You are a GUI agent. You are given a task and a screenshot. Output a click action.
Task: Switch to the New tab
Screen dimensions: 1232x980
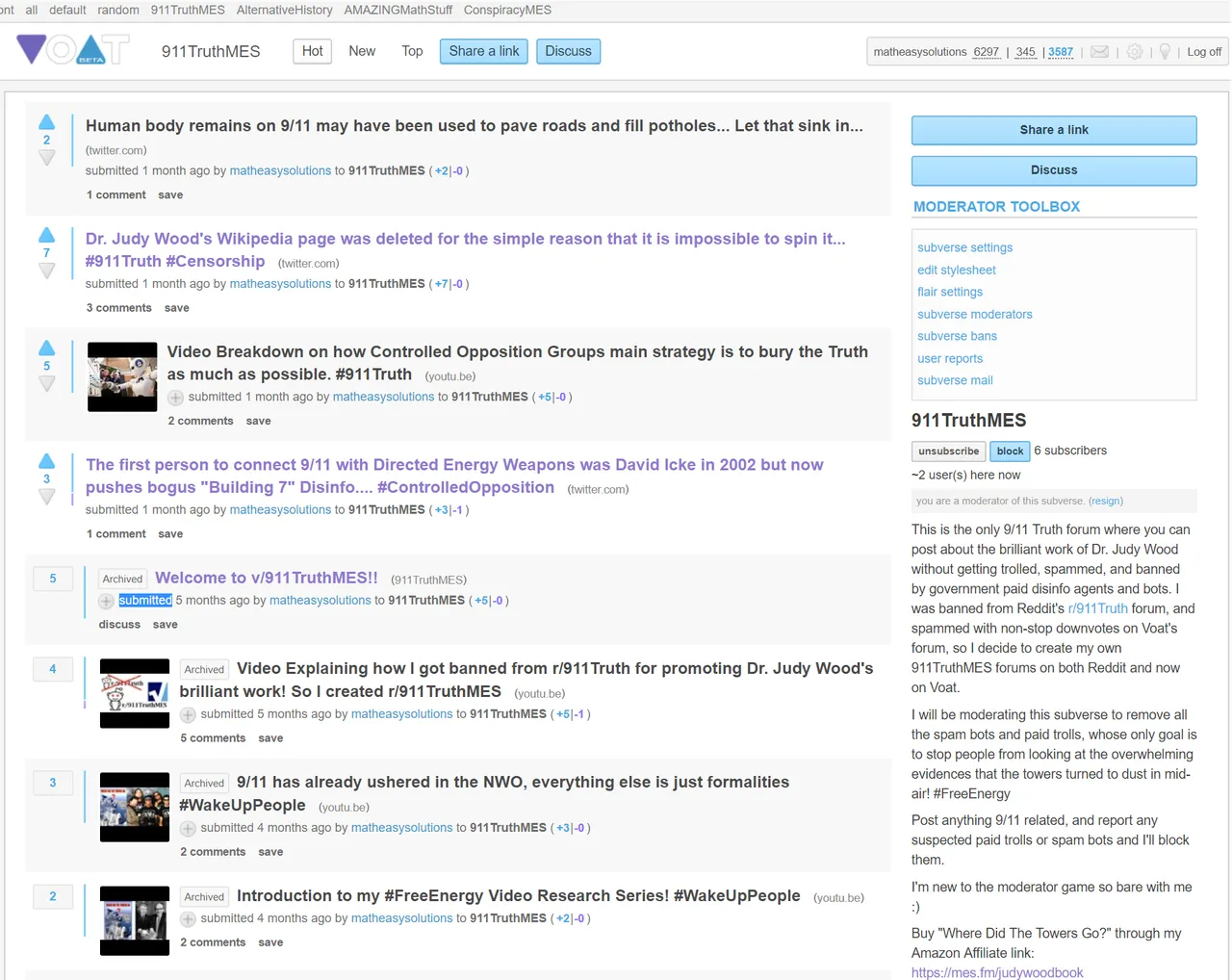point(362,51)
